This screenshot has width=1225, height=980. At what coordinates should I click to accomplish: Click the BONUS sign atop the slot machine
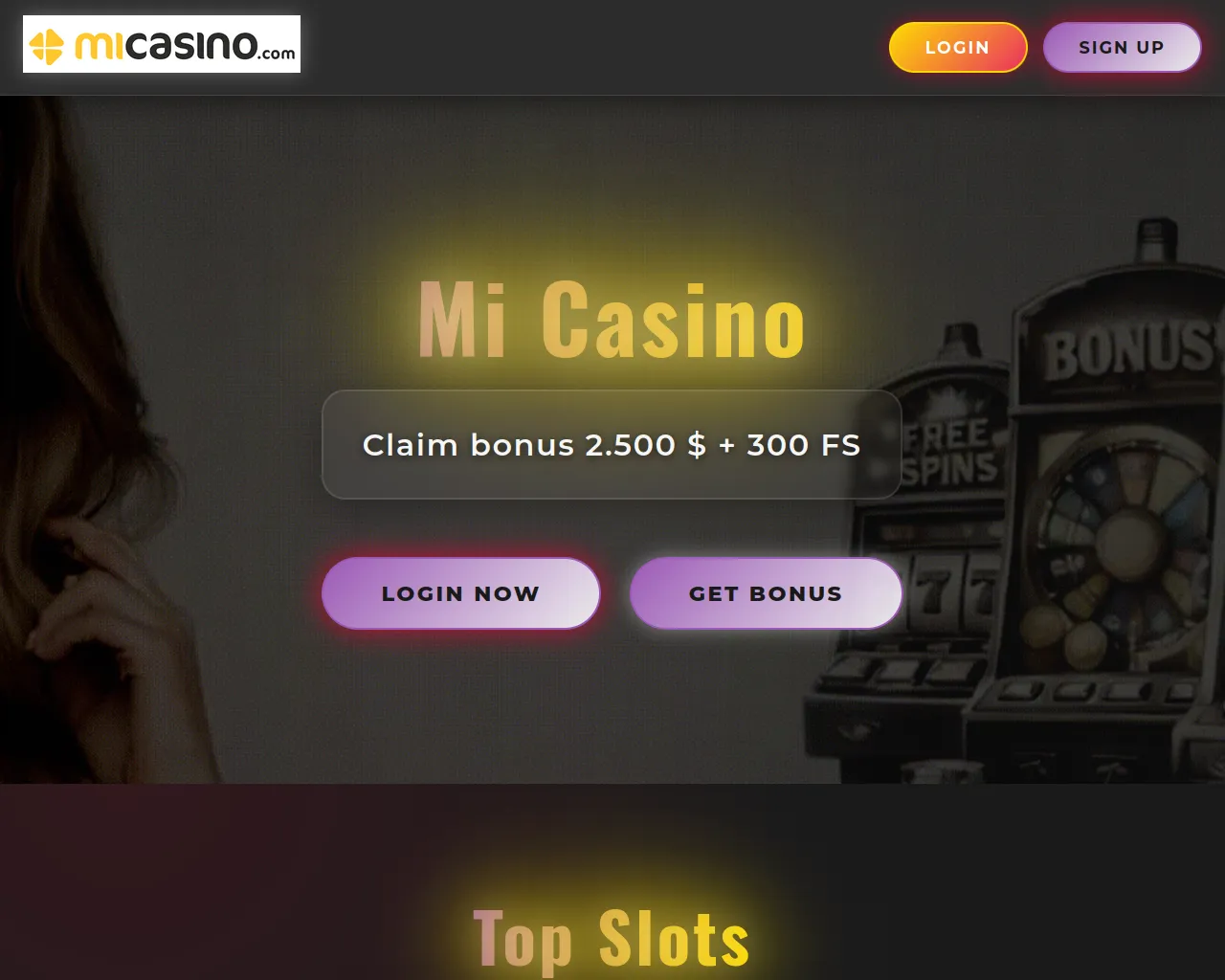[1129, 350]
